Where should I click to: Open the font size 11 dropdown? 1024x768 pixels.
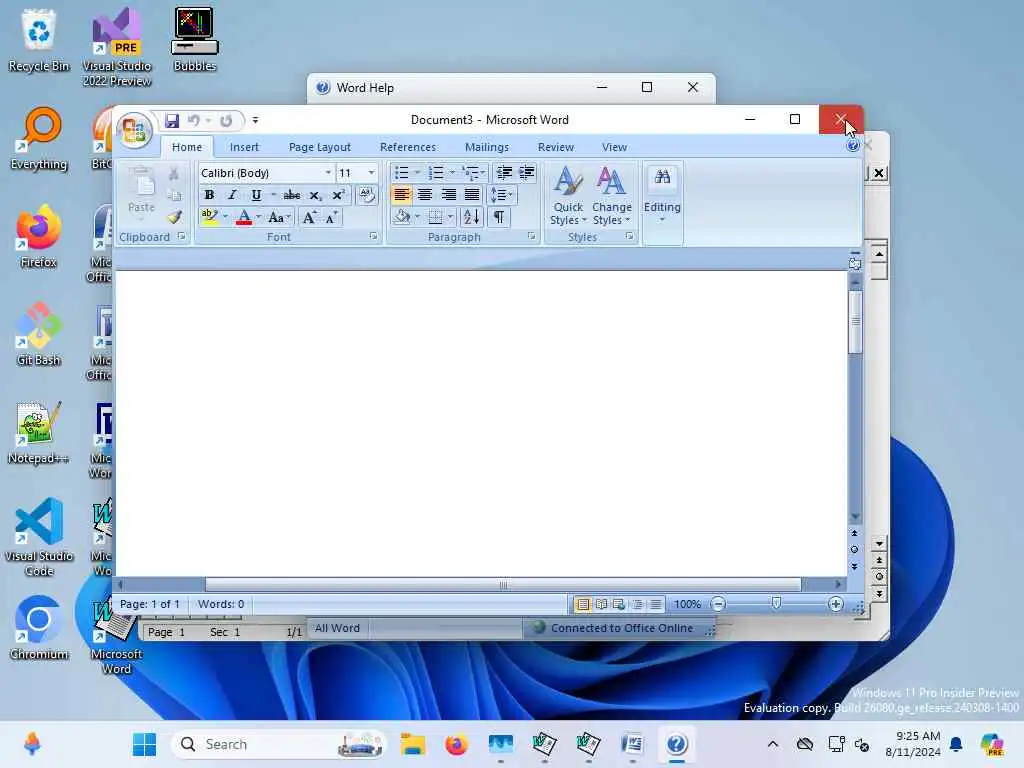coord(371,173)
